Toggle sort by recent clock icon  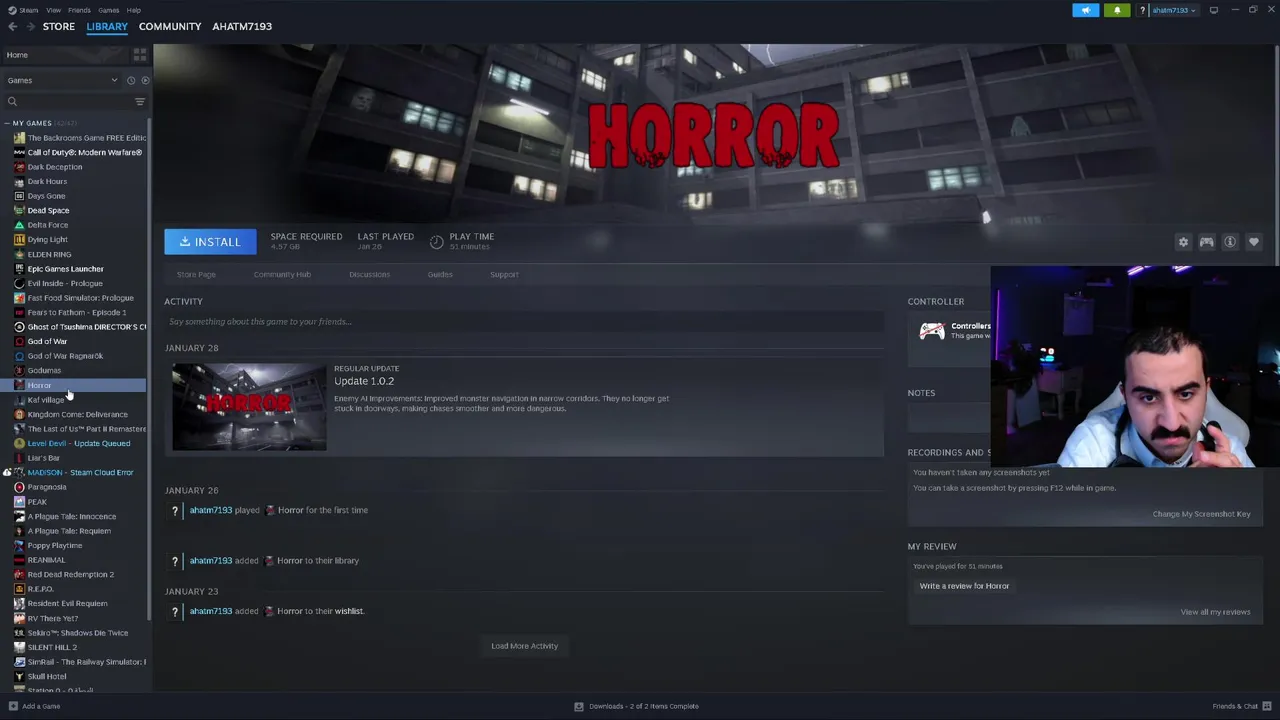[131, 80]
